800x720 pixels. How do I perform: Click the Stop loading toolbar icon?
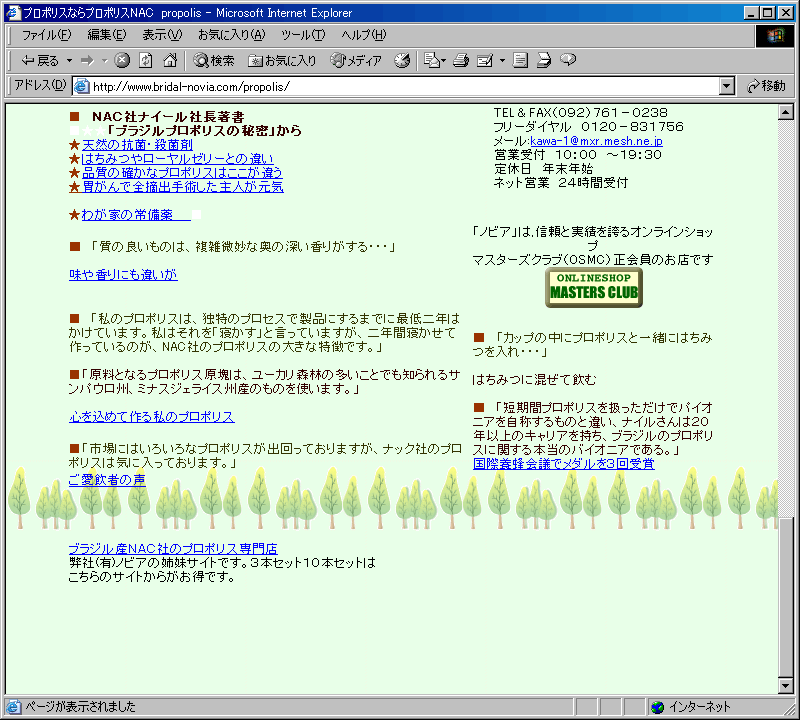(122, 60)
